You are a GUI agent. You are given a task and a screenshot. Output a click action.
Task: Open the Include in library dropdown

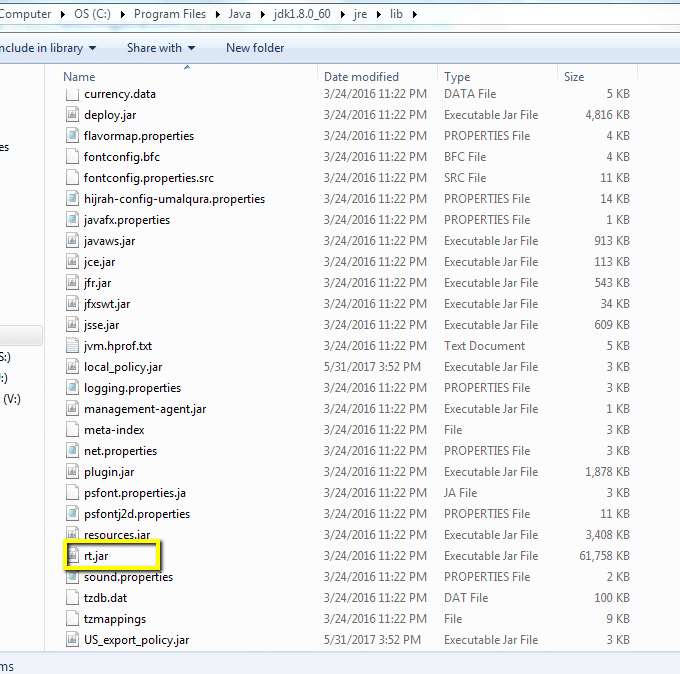48,48
